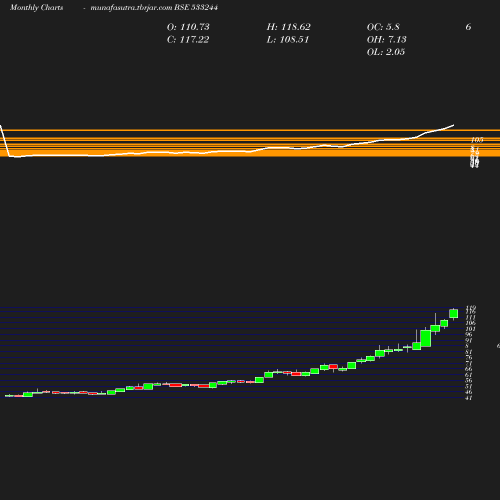The height and width of the screenshot is (500, 500).
Task: Click the '41' price axis label
Action: (x=469, y=398)
